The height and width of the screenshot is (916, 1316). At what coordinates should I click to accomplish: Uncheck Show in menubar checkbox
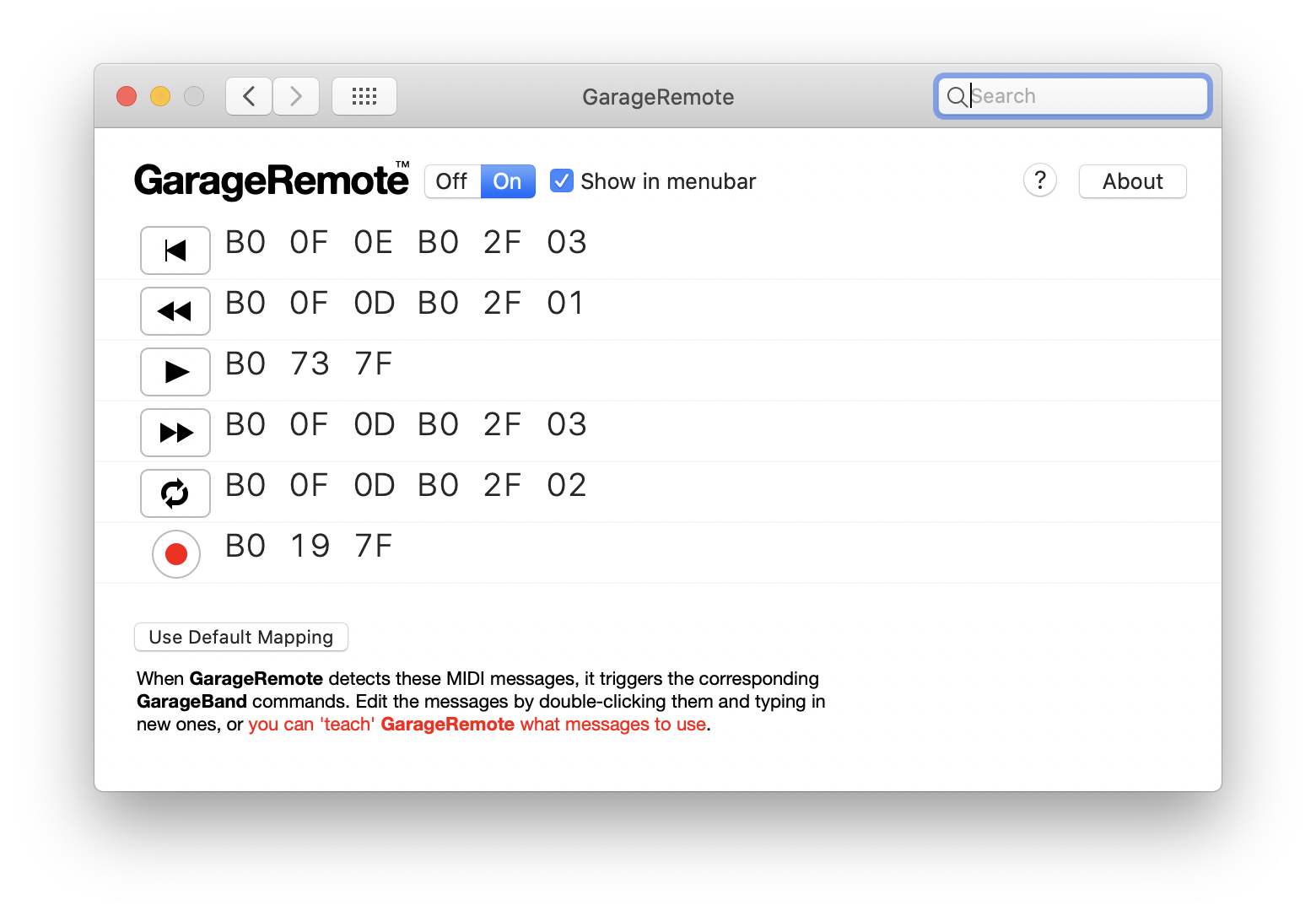click(562, 181)
